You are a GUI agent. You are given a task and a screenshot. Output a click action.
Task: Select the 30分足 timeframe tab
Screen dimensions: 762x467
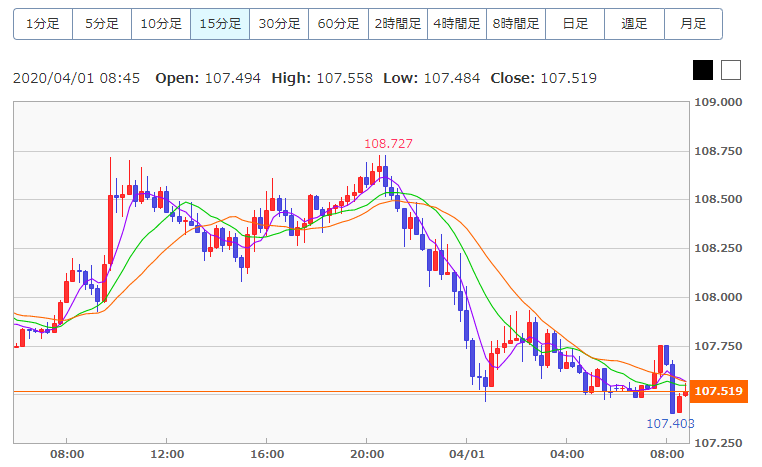[279, 23]
